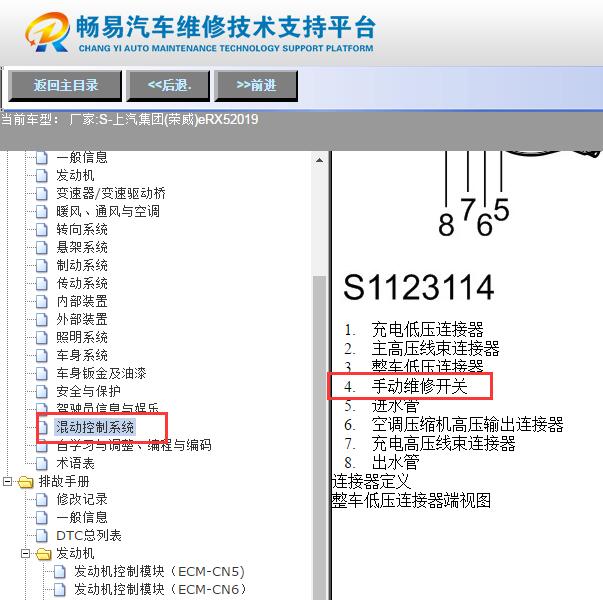Select 变速器/变速驱动桥 in tree
This screenshot has width=603, height=600.
point(111,193)
